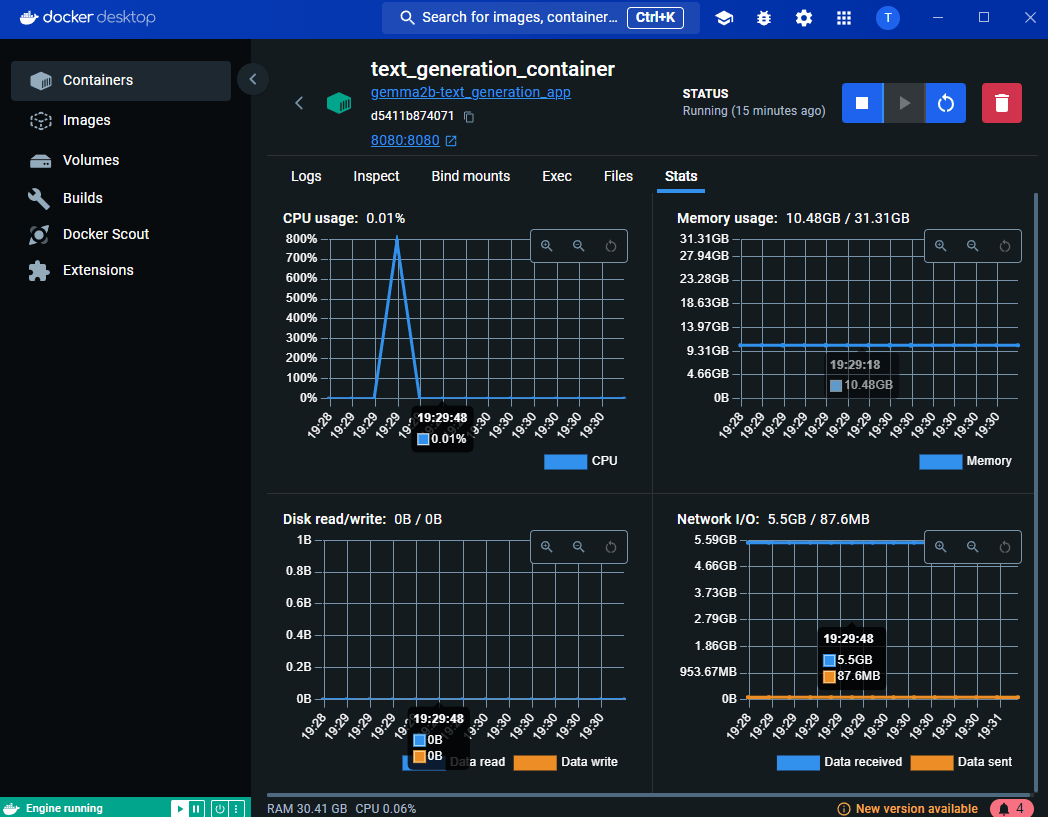
Task: Open Extensions in the sidebar
Action: 121,270
